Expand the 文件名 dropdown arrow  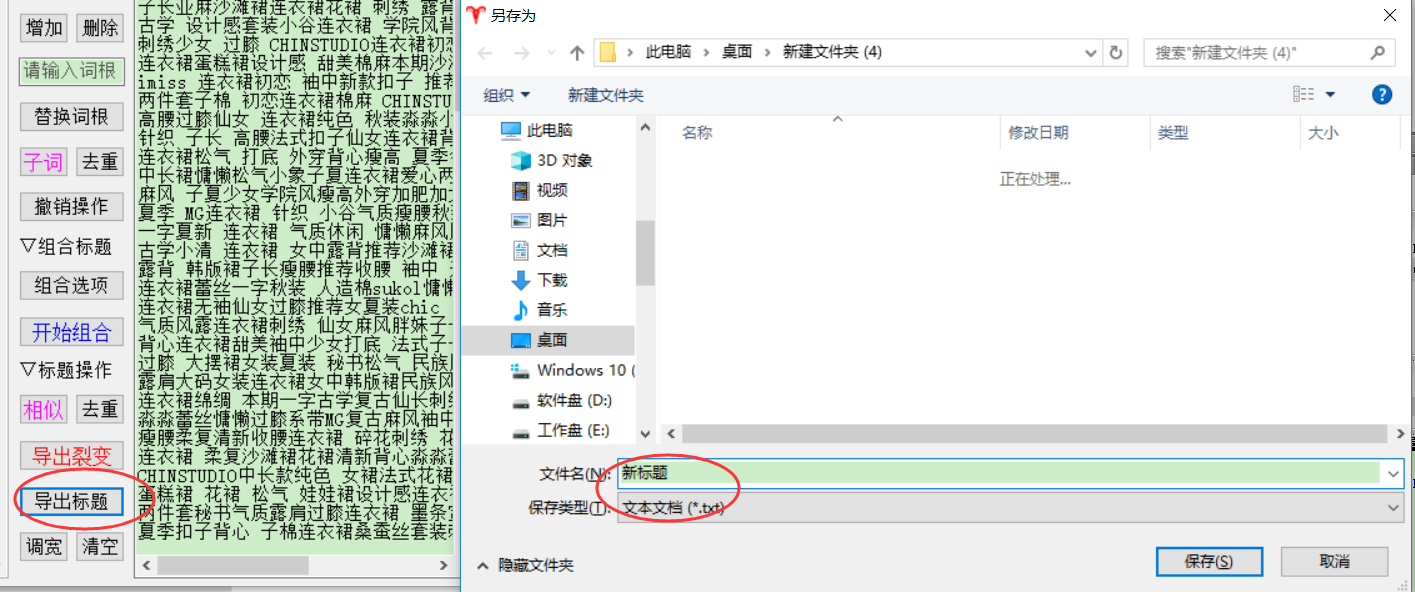pos(1393,473)
